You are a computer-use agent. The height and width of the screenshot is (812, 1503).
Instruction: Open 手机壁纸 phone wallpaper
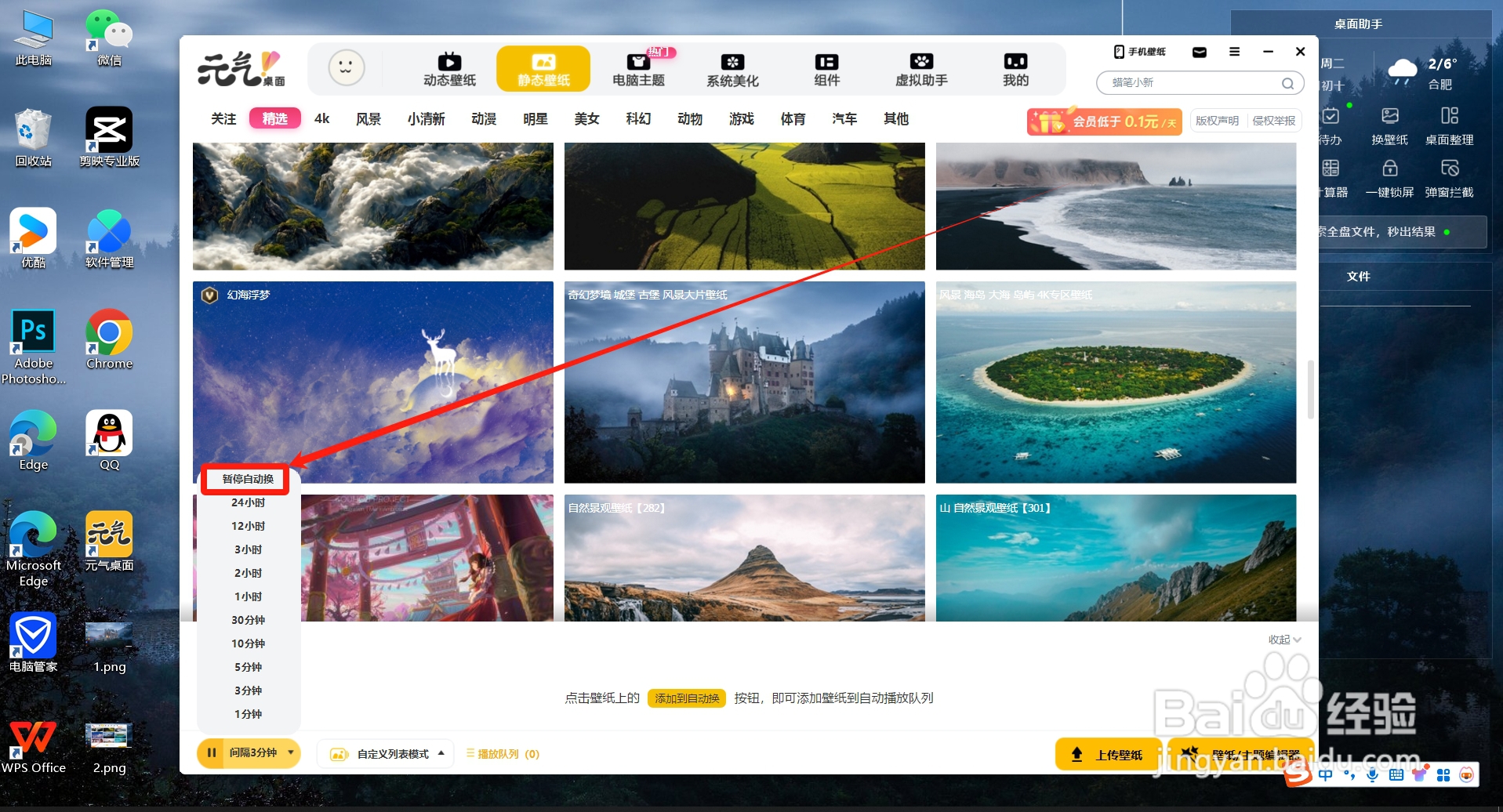(1140, 52)
